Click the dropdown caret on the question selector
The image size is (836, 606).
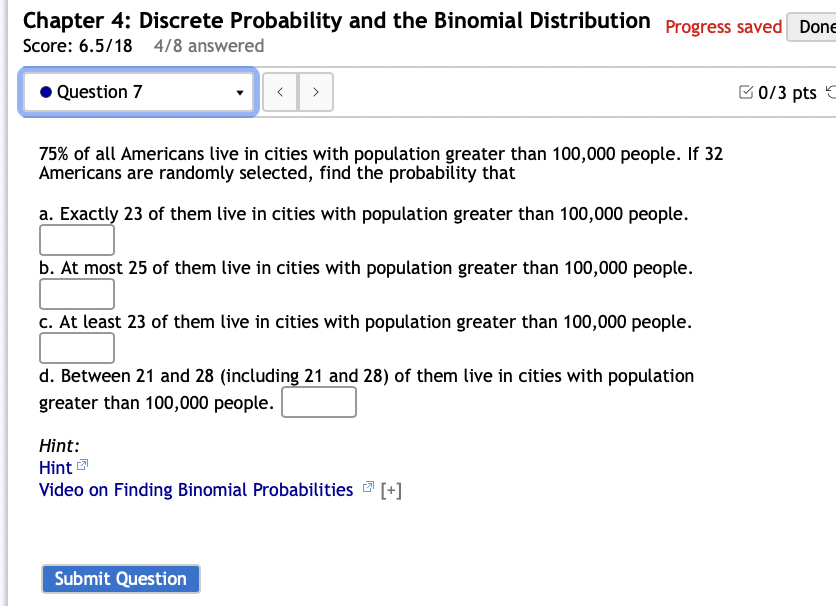click(x=240, y=91)
